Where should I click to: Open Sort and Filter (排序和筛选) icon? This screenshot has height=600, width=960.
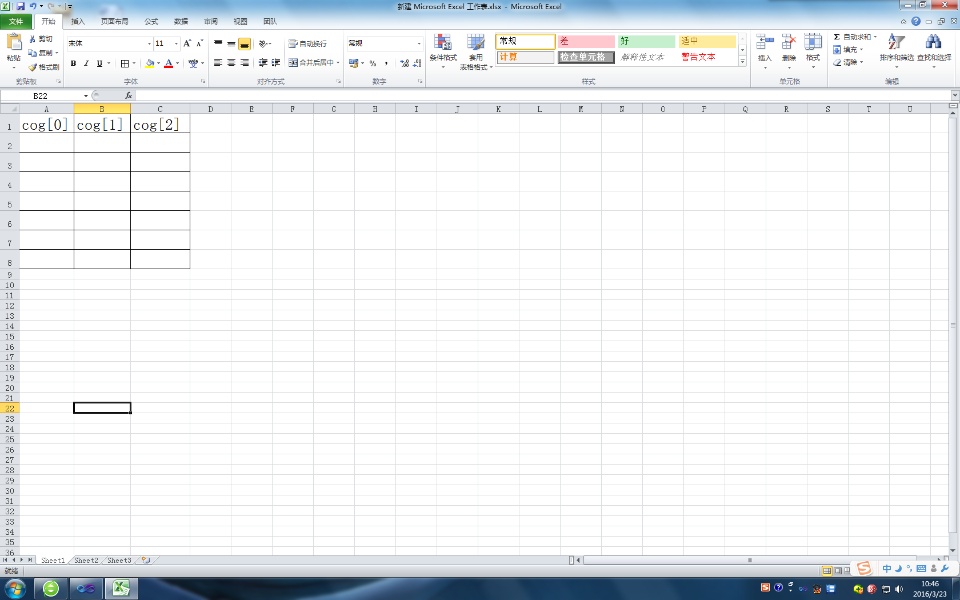896,42
